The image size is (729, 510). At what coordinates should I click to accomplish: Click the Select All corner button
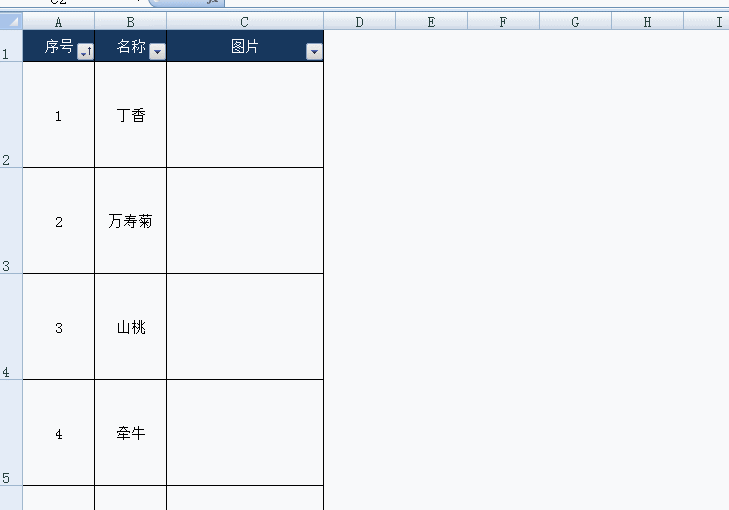pos(11,21)
